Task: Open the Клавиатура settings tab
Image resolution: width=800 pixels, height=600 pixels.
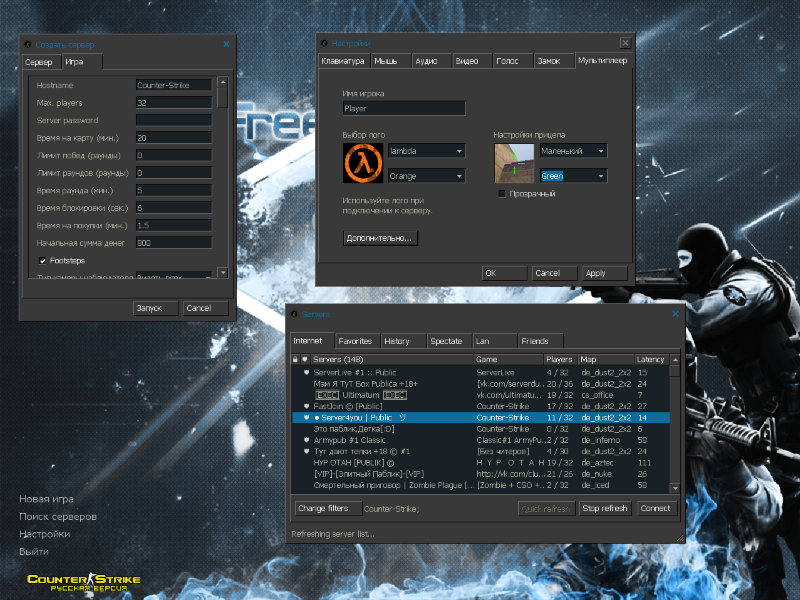Action: 343,61
